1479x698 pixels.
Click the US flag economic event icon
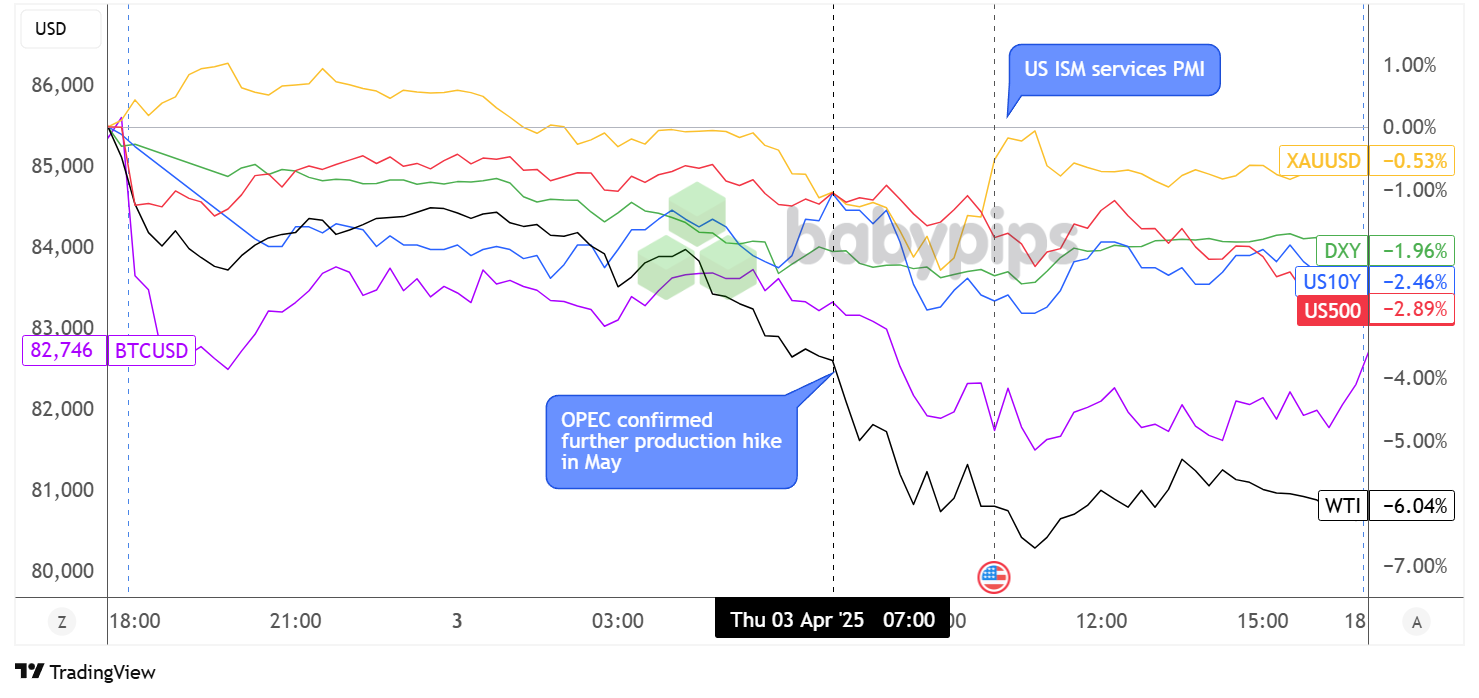click(994, 577)
